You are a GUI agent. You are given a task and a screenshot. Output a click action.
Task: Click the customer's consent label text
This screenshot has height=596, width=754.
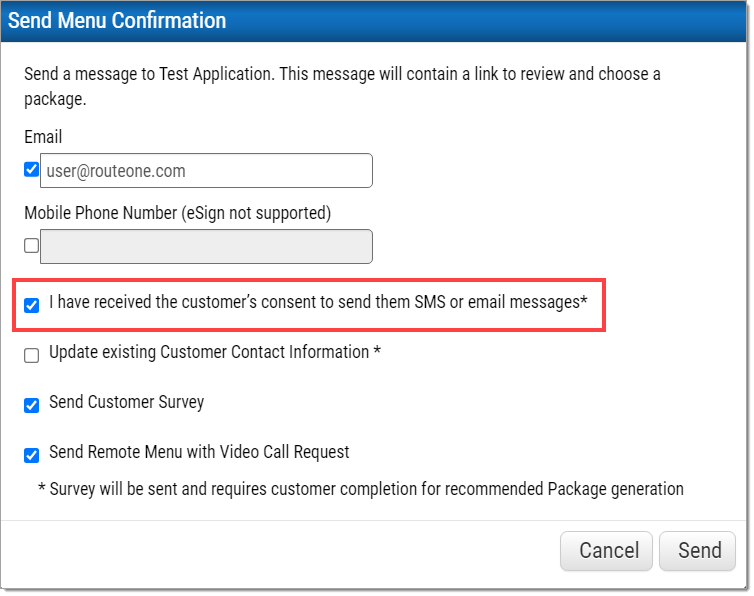coord(318,302)
